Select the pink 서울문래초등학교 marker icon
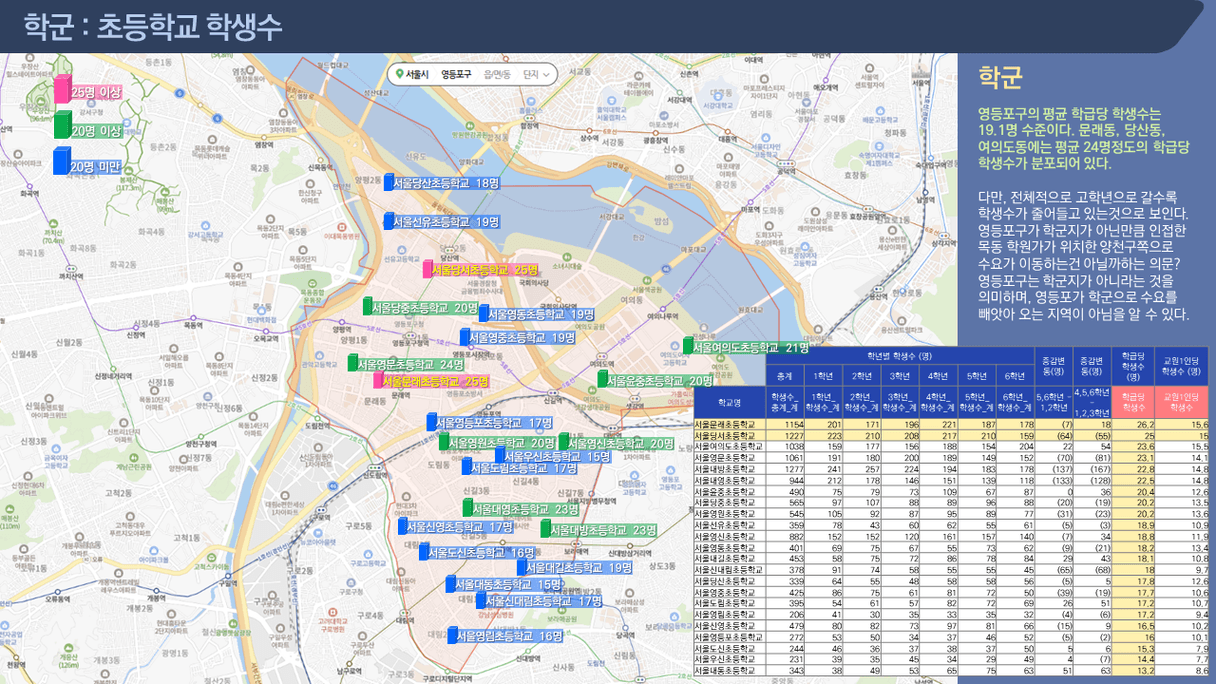Viewport: 1216px width, 684px height. [378, 380]
